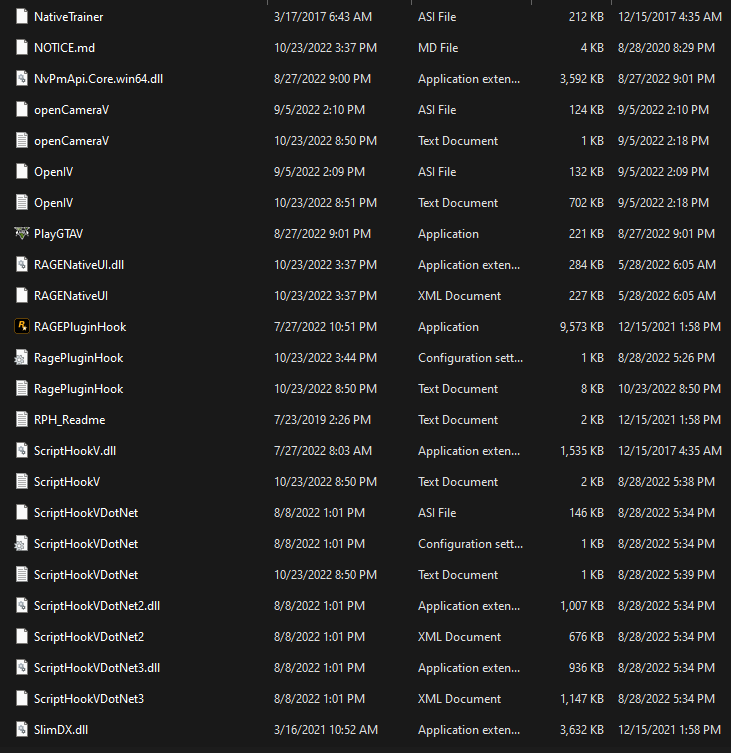This screenshot has width=731, height=753.
Task: Click the size 3,592 KB
Action: coord(582,79)
